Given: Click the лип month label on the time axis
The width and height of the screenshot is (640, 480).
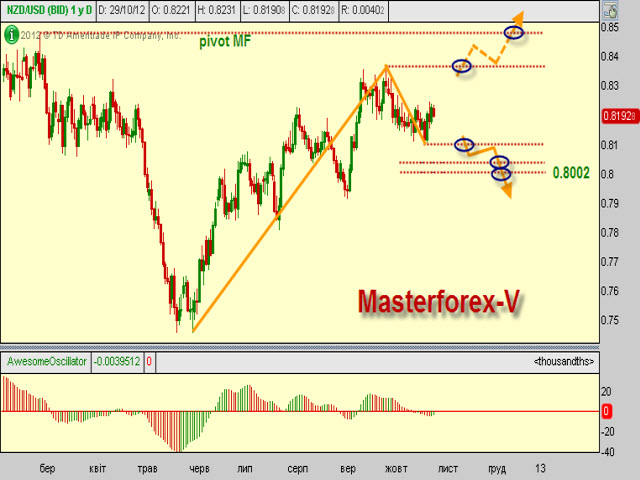Looking at the screenshot, I should 245,468.
